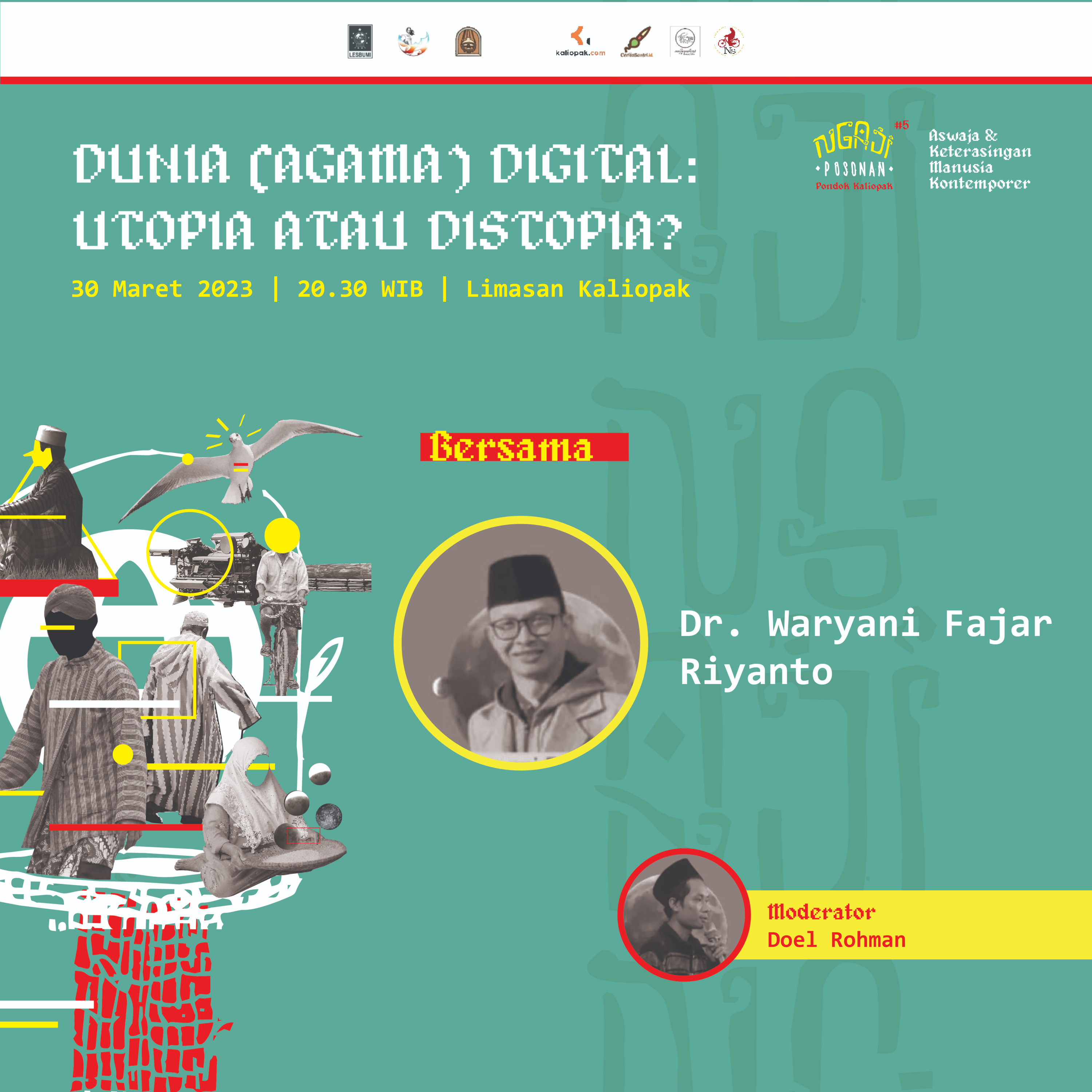Click the "Pondok Kaliopak" red subtitle

click(x=854, y=186)
